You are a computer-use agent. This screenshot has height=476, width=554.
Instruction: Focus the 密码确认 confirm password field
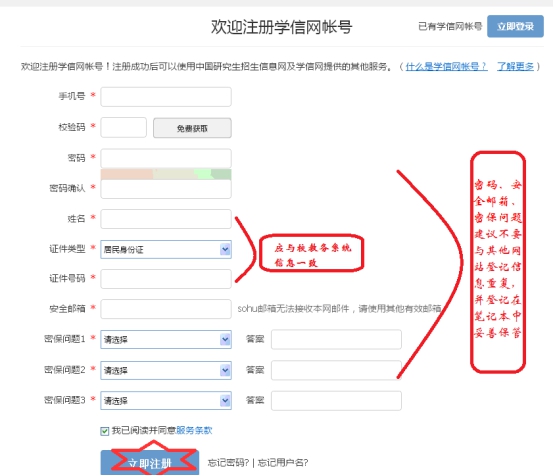[x=166, y=189]
